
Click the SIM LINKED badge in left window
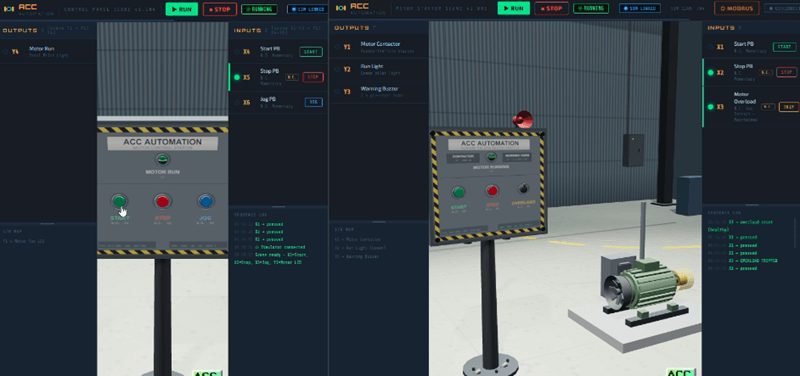coord(307,9)
